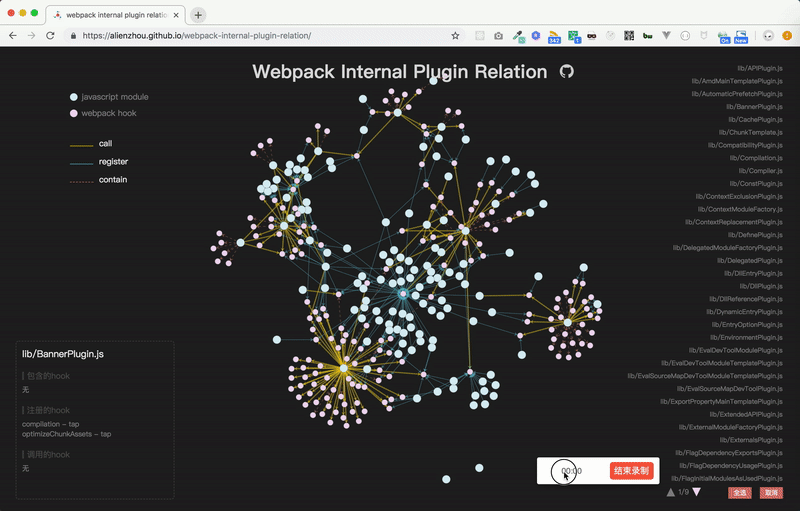Screen dimensions: 800x511
Task: Select the 'webpack internal plugin relation' browser tab
Action: tap(116, 15)
